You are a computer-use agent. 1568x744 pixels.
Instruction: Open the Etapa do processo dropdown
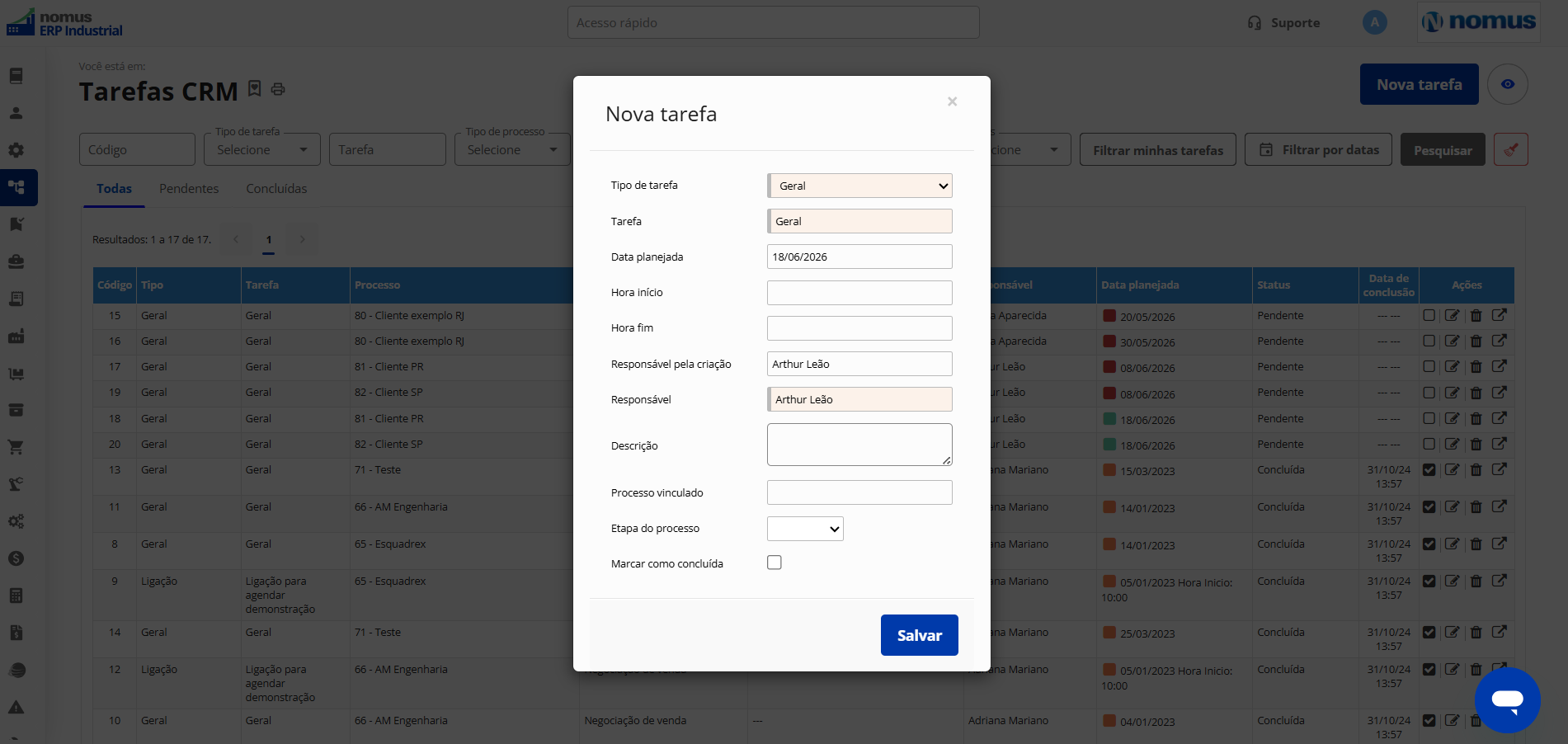[805, 529]
